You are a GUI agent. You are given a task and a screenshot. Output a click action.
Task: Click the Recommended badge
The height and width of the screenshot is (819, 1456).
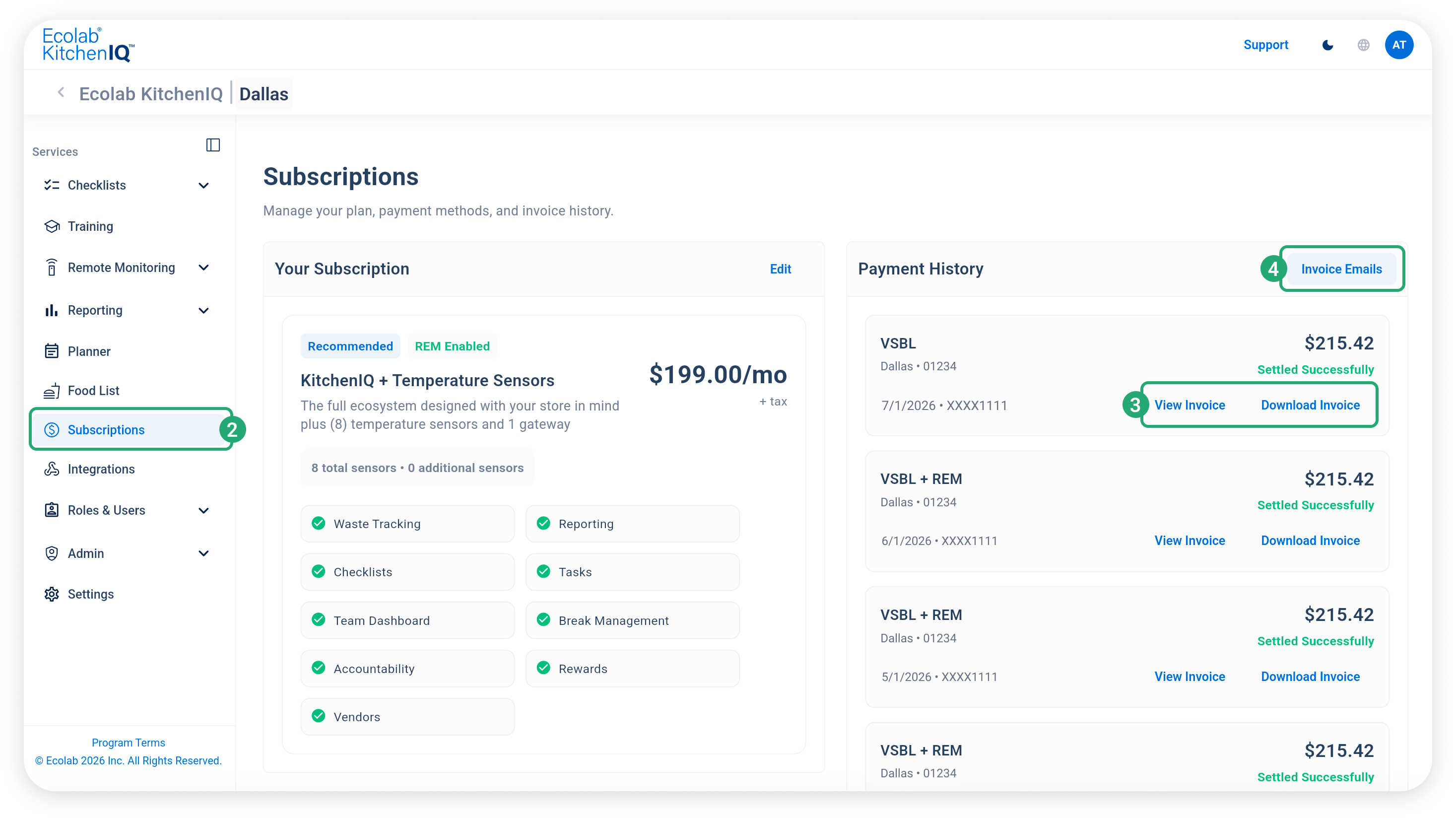(x=350, y=346)
